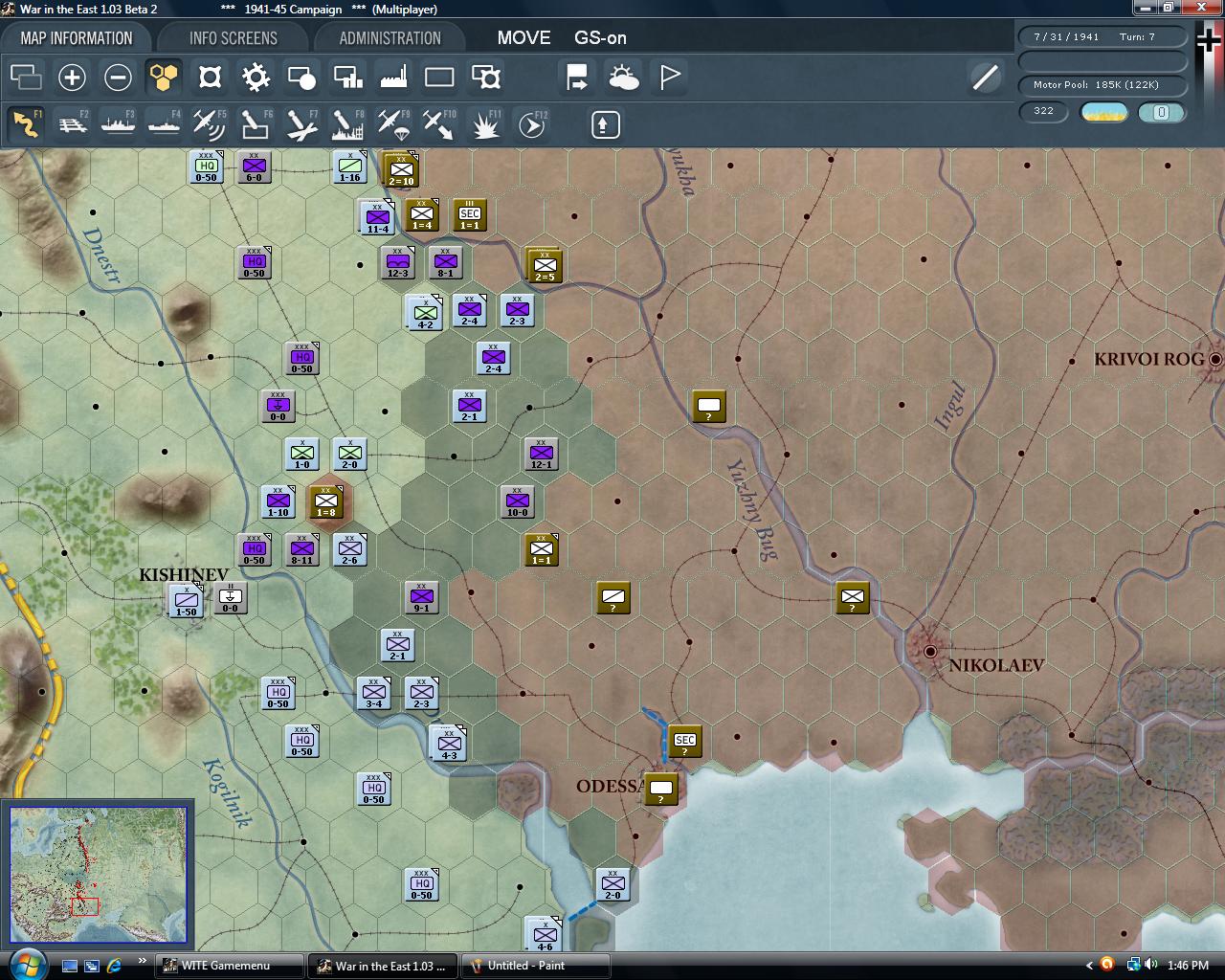Toggle the GS-on setting
This screenshot has height=980, width=1225.
coord(601,38)
